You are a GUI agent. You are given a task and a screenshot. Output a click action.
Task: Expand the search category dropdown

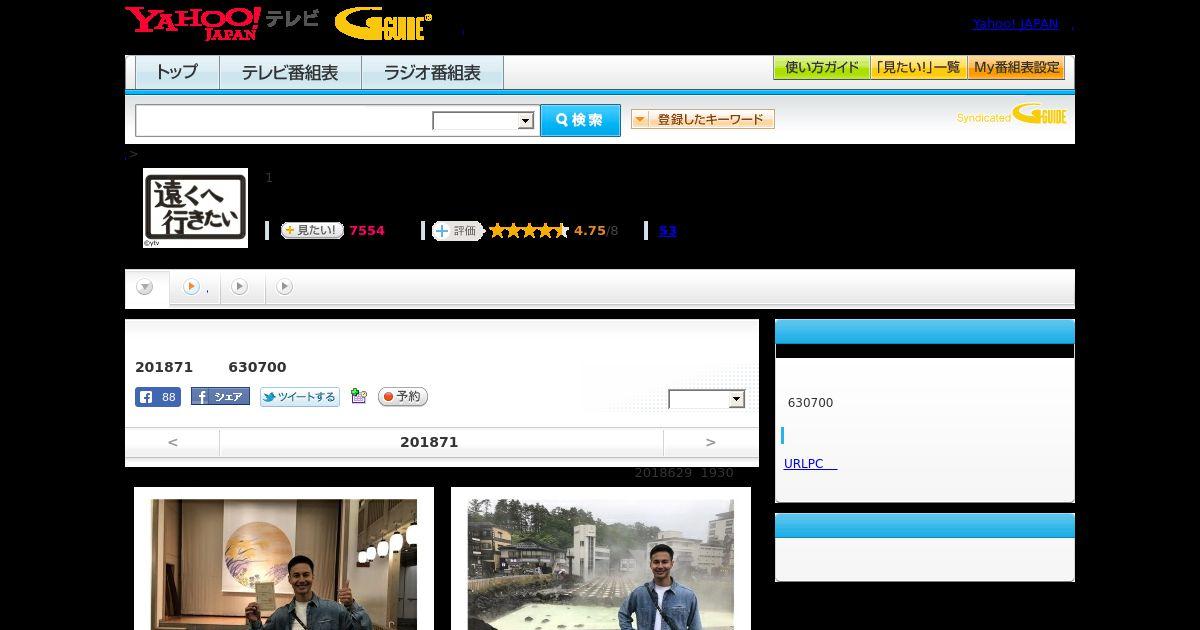click(483, 121)
